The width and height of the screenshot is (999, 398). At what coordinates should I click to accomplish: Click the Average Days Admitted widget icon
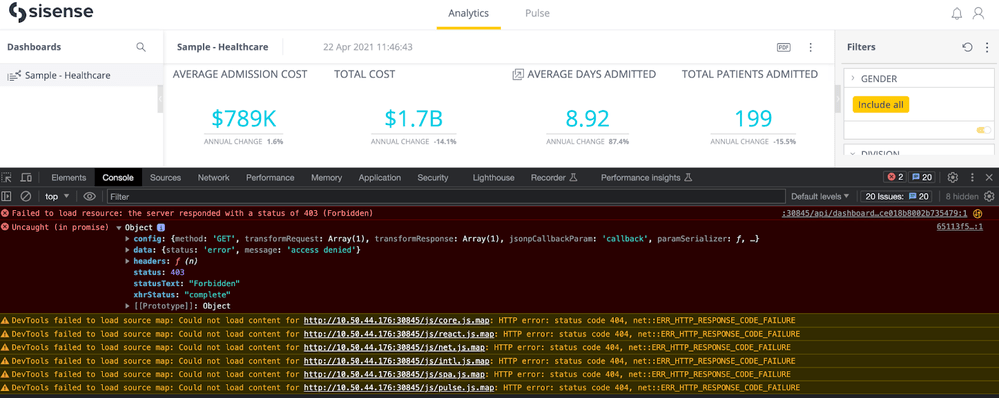[x=518, y=75]
